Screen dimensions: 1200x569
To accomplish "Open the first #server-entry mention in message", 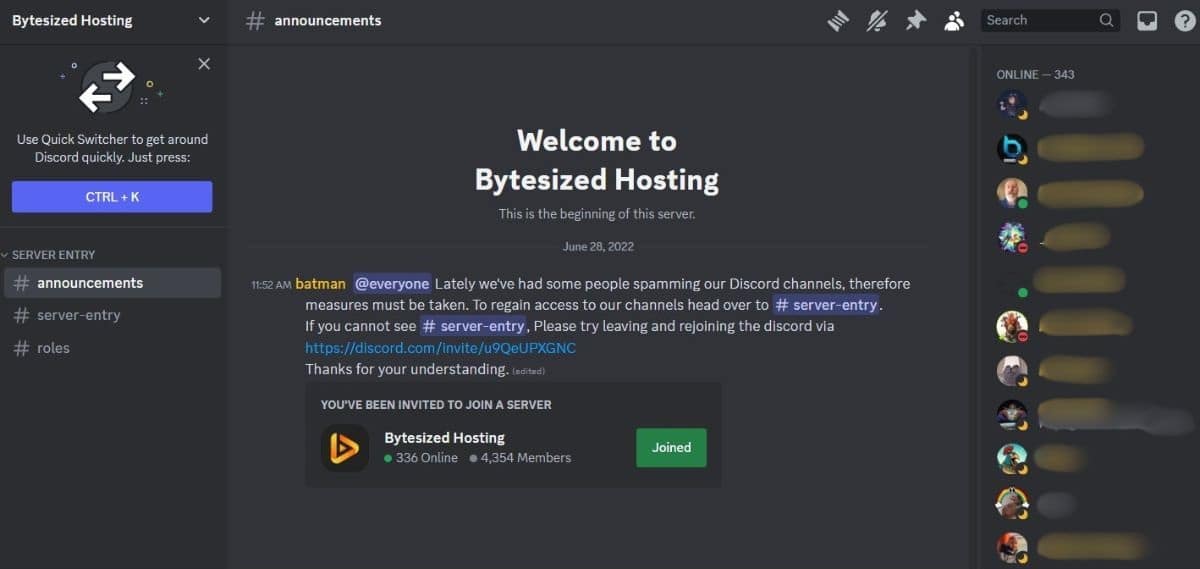I will [828, 305].
